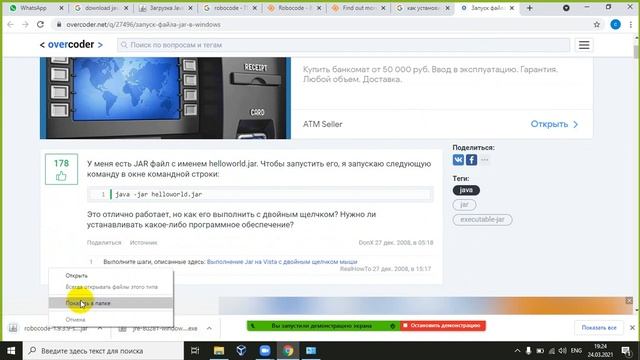Reload the current page

click(x=40, y=24)
